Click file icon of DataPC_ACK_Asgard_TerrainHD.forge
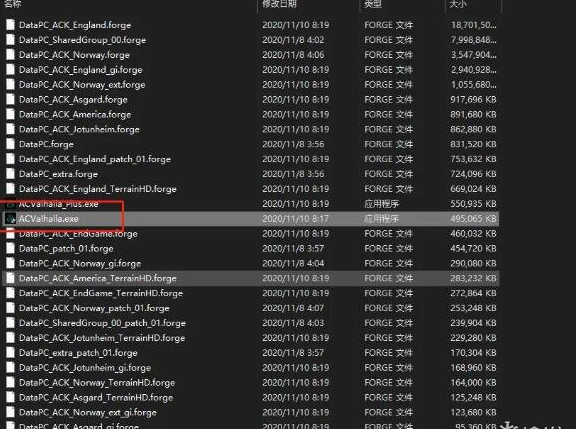 tap(11, 397)
